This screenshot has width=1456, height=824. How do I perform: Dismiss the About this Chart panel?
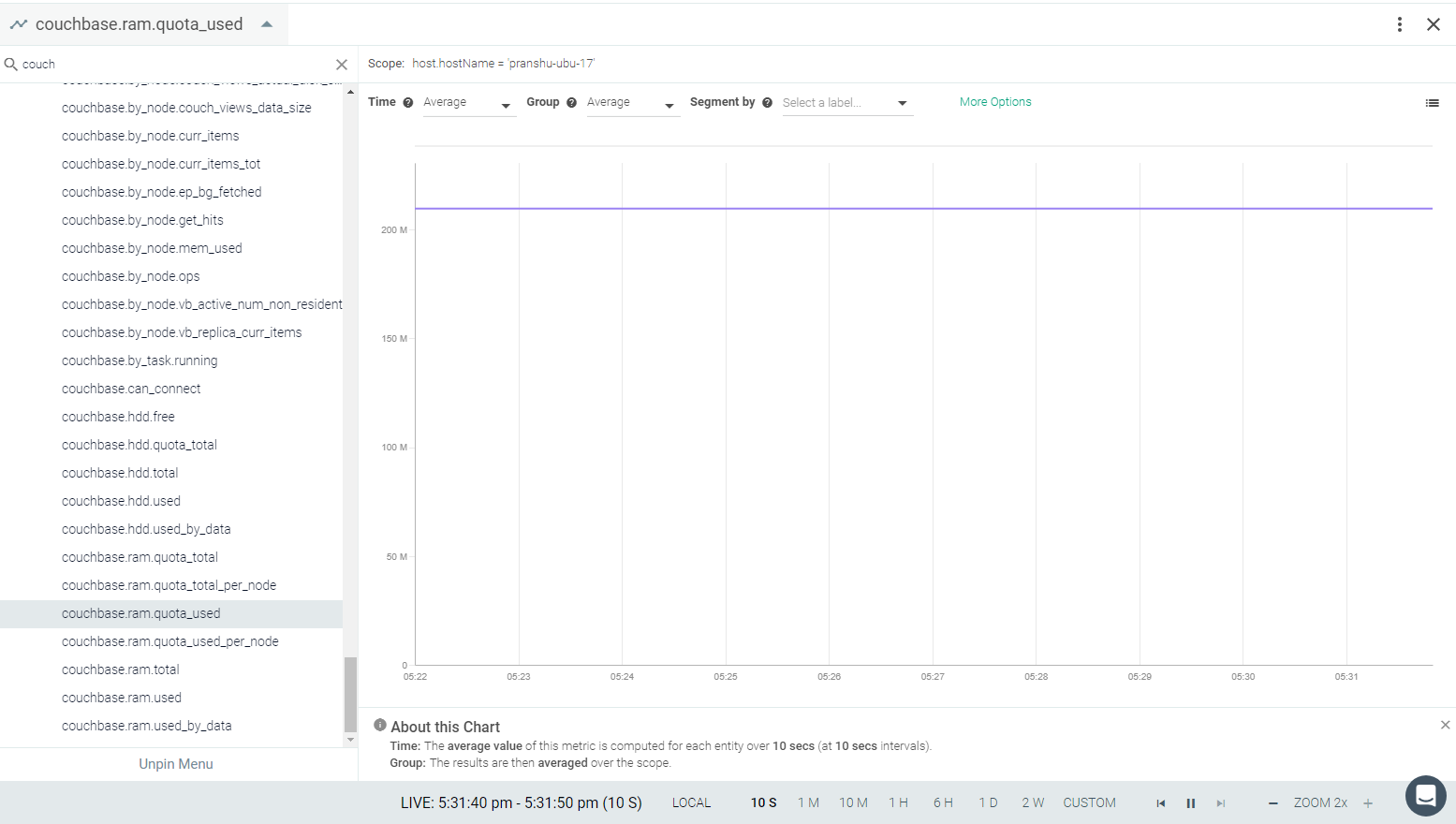(x=1445, y=725)
